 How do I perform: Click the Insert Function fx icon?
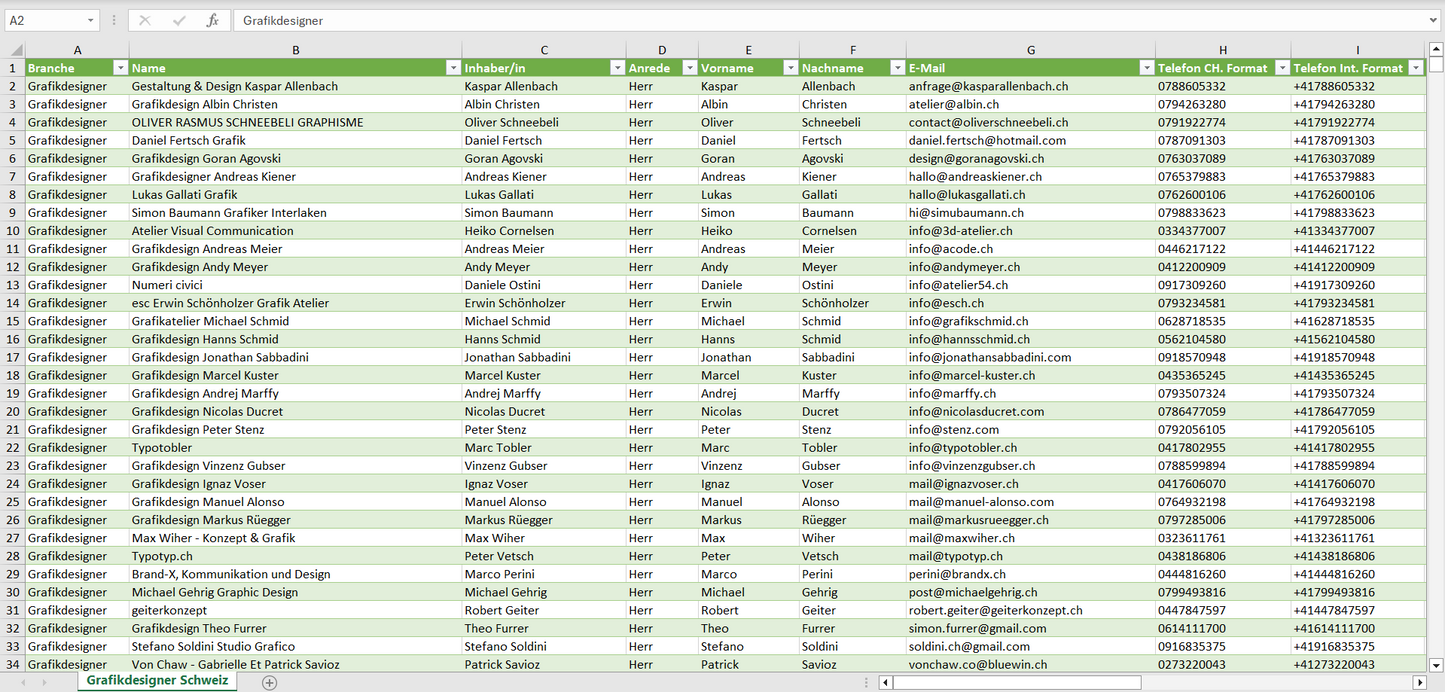point(212,20)
